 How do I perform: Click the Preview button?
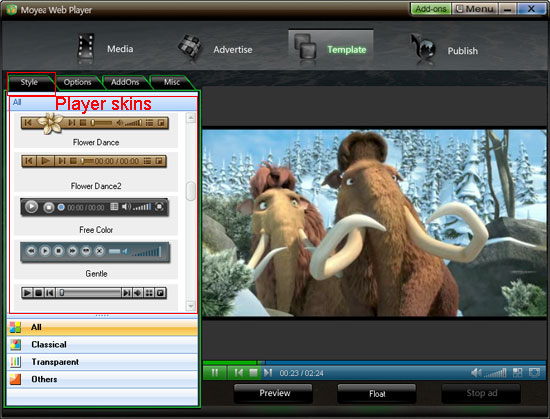tap(275, 393)
